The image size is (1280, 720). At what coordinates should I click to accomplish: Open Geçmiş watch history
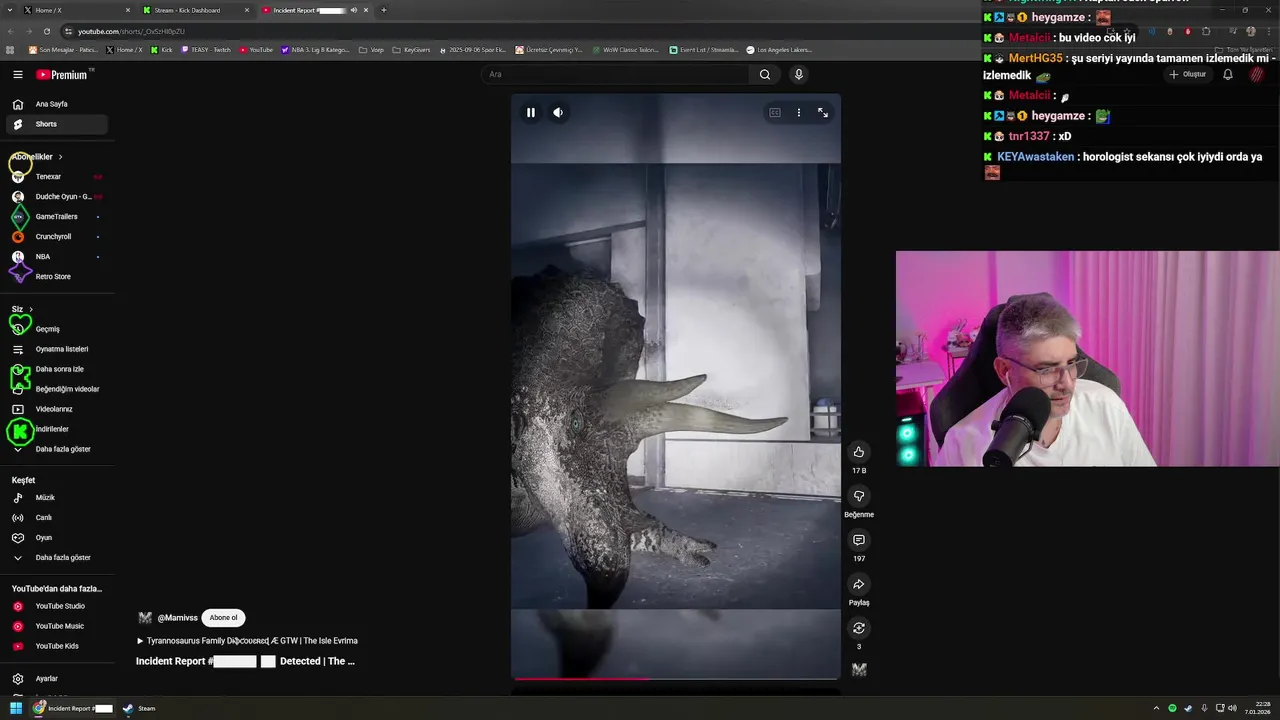tap(57, 329)
